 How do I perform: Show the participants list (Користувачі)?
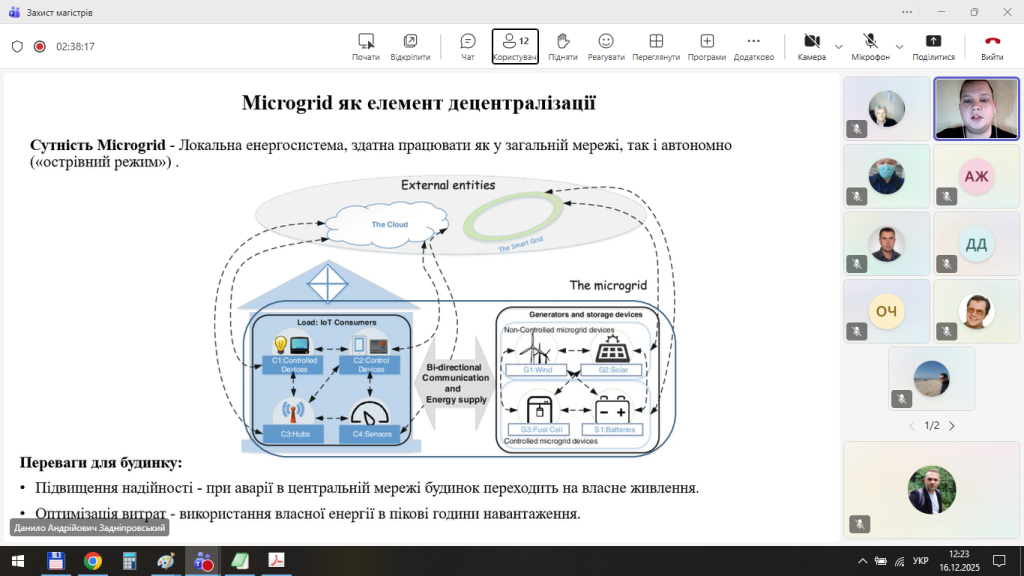pos(515,46)
